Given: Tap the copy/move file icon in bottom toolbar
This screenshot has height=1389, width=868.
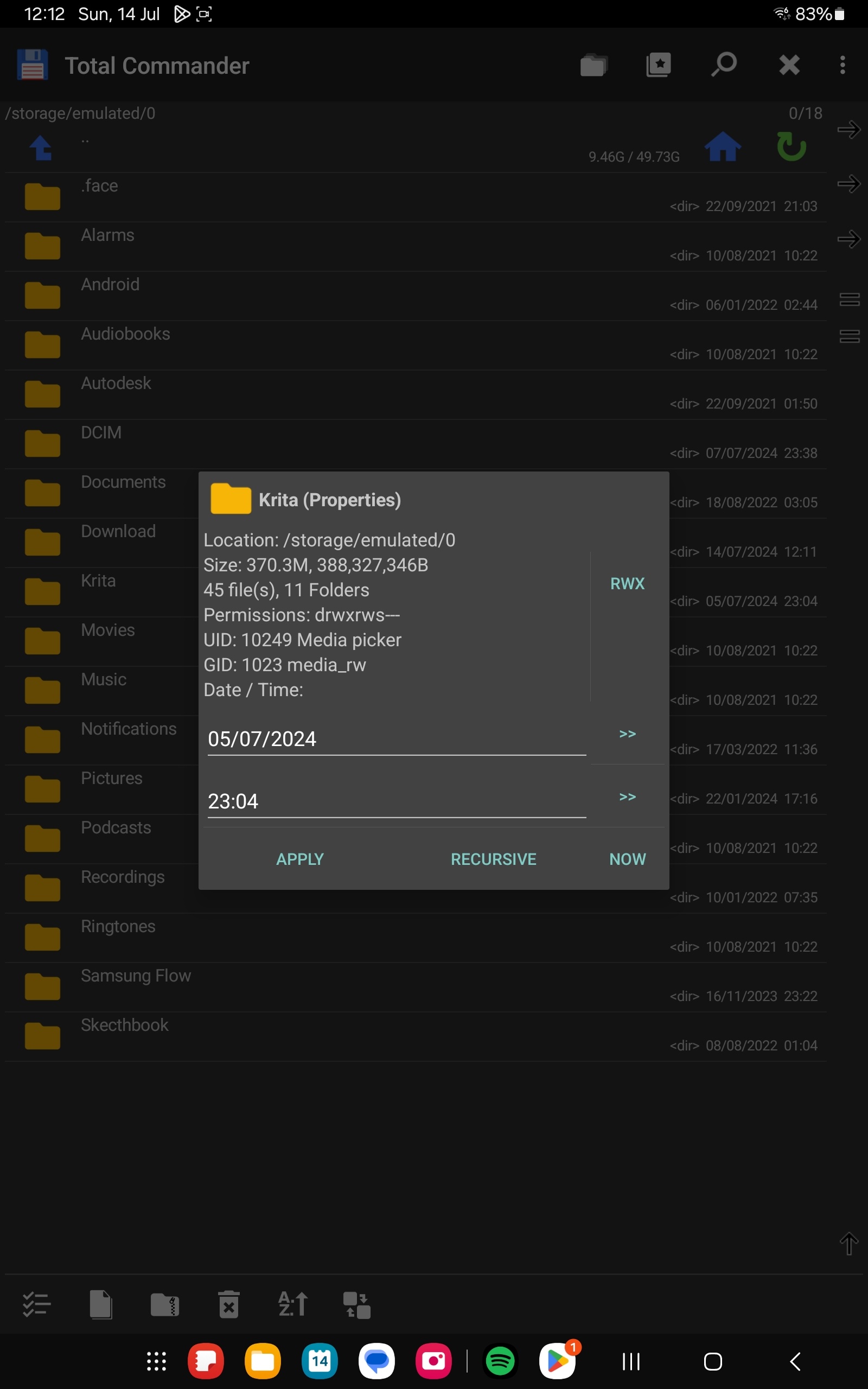Looking at the screenshot, I should tap(101, 1304).
